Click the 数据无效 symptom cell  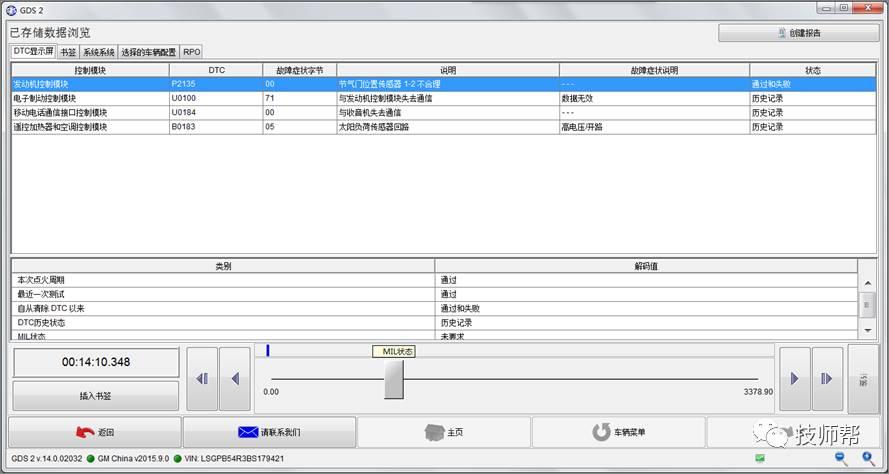(577, 98)
